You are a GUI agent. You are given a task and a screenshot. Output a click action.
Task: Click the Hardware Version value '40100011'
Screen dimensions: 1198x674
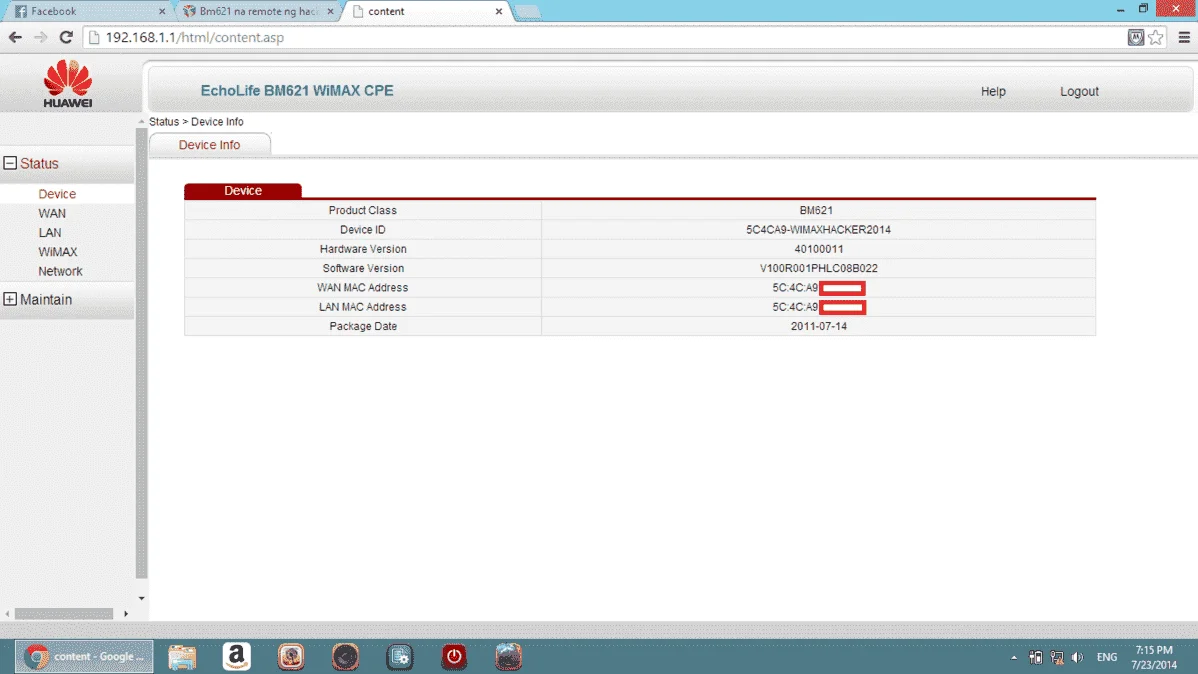coord(818,249)
